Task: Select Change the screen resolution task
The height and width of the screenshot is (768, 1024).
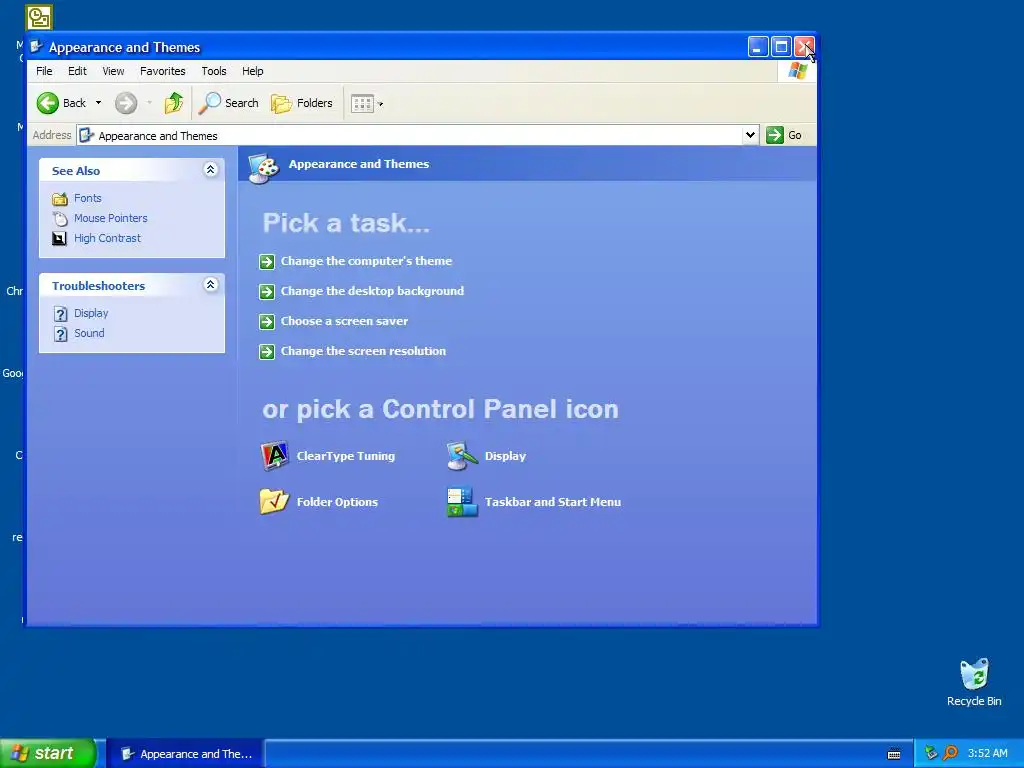Action: pos(363,351)
